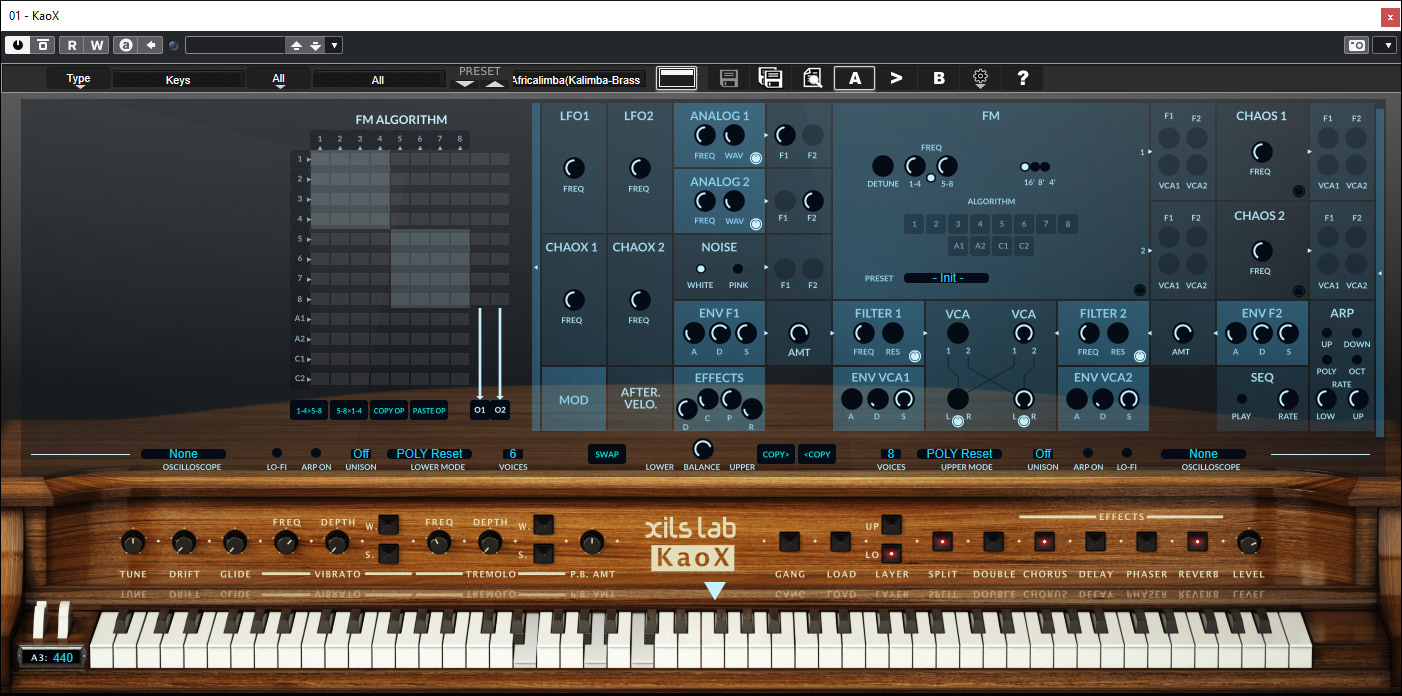
Task: Enable the Delay effect switch
Action: (x=1095, y=542)
